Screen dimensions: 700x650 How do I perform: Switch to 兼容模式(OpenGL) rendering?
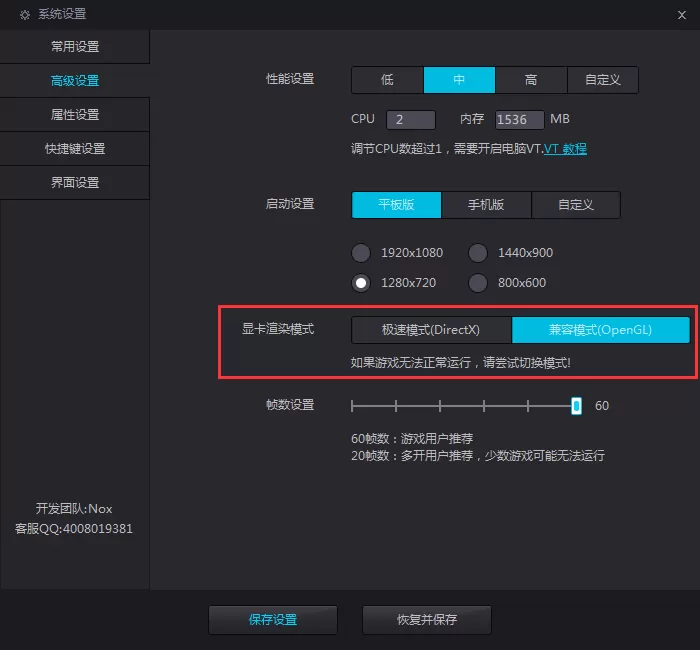[x=600, y=330]
